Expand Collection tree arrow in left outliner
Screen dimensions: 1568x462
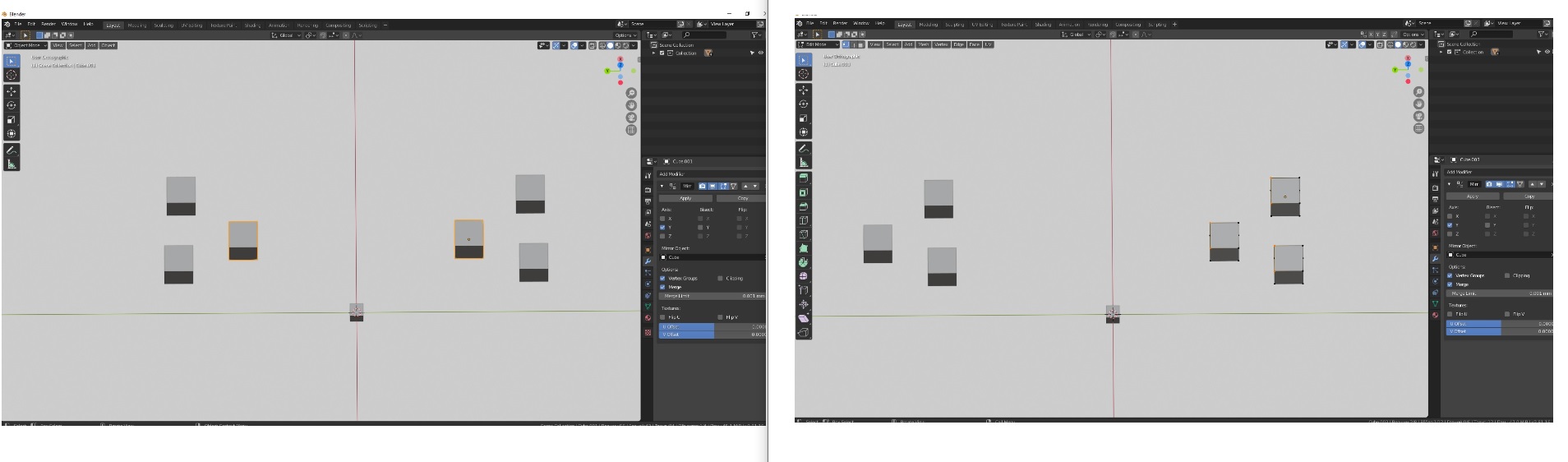point(655,53)
